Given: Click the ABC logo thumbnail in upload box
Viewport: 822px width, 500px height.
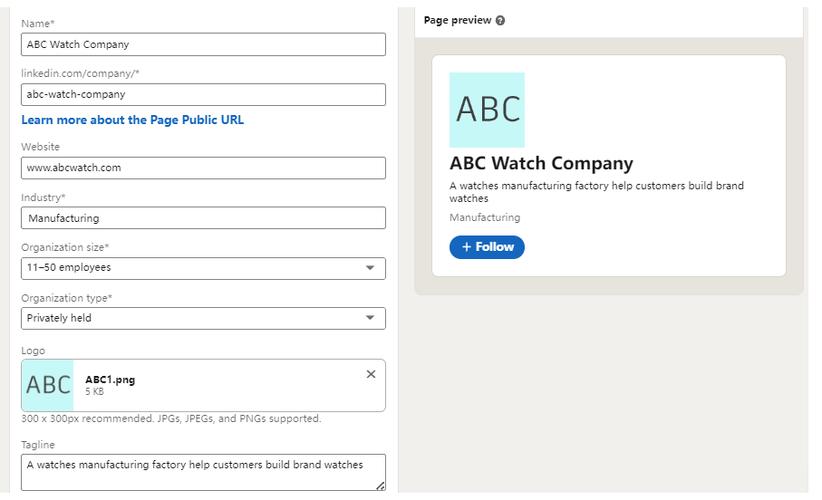Looking at the screenshot, I should pos(48,385).
